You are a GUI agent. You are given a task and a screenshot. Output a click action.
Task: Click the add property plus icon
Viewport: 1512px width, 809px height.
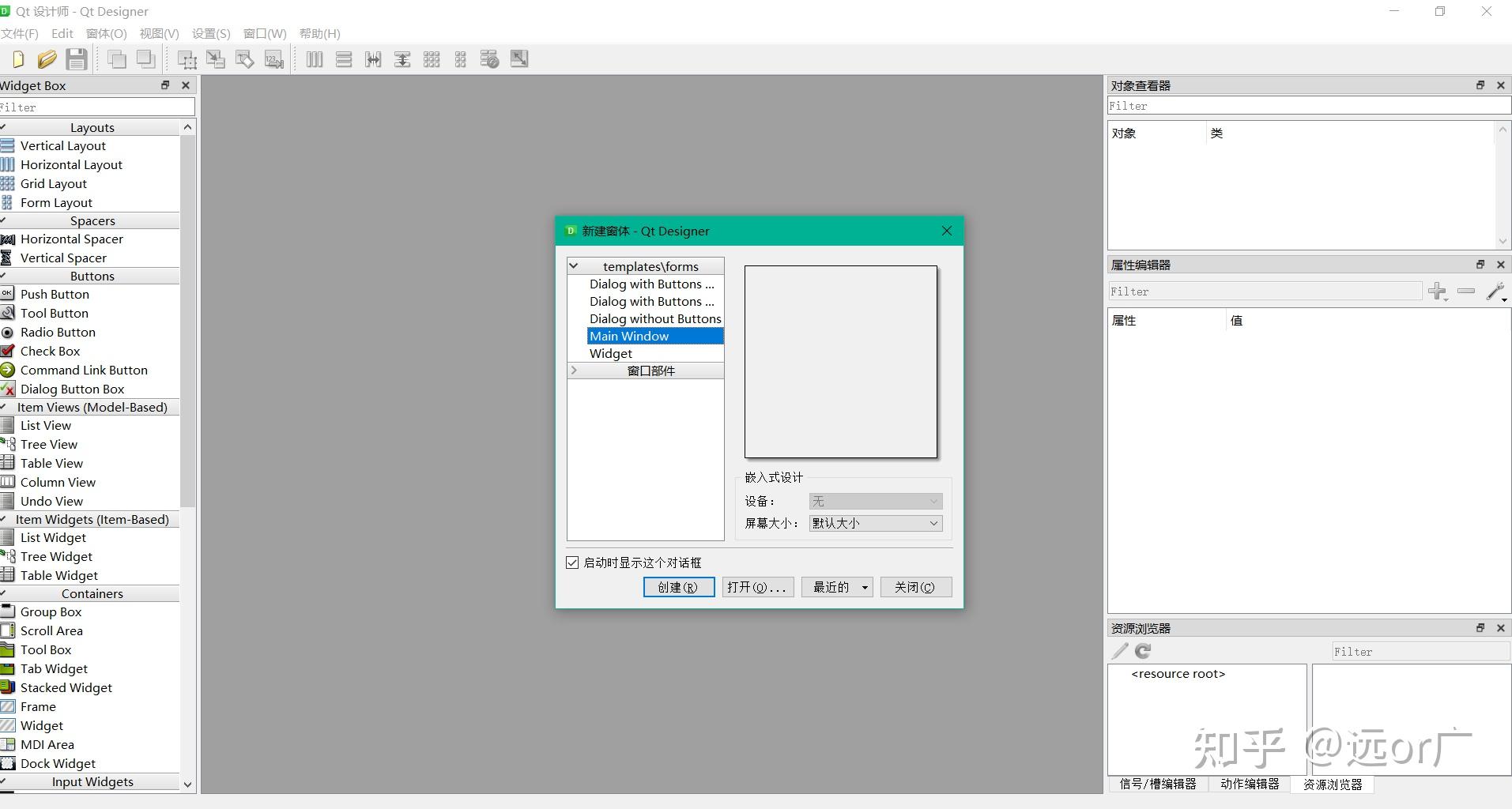(x=1438, y=292)
